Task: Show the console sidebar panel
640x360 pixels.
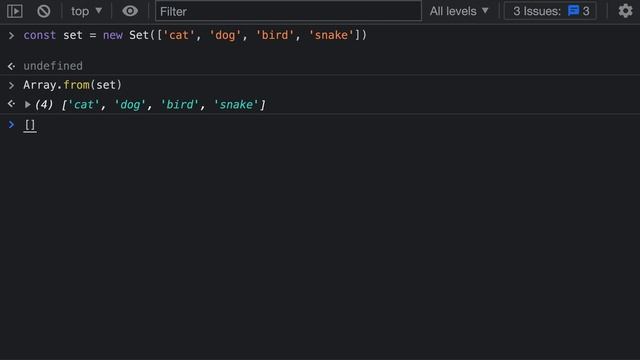Action: [15, 11]
